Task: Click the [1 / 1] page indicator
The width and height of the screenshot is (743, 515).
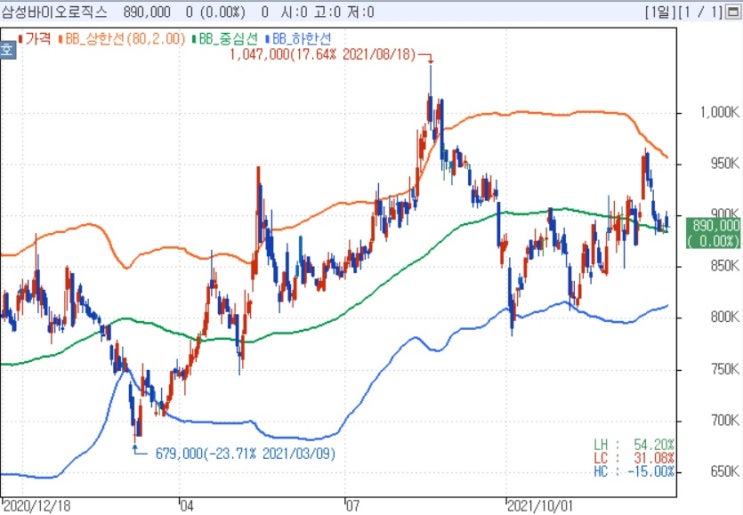Action: tap(701, 12)
